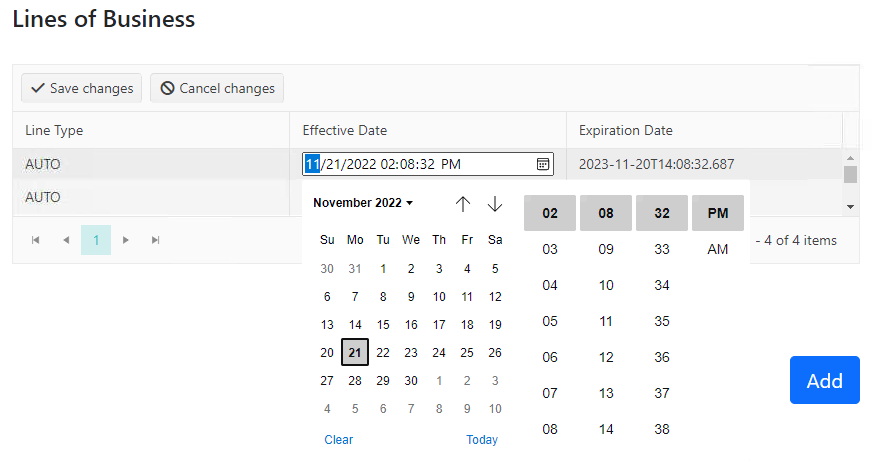
Task: Go to next page in grid pager
Action: [x=126, y=240]
